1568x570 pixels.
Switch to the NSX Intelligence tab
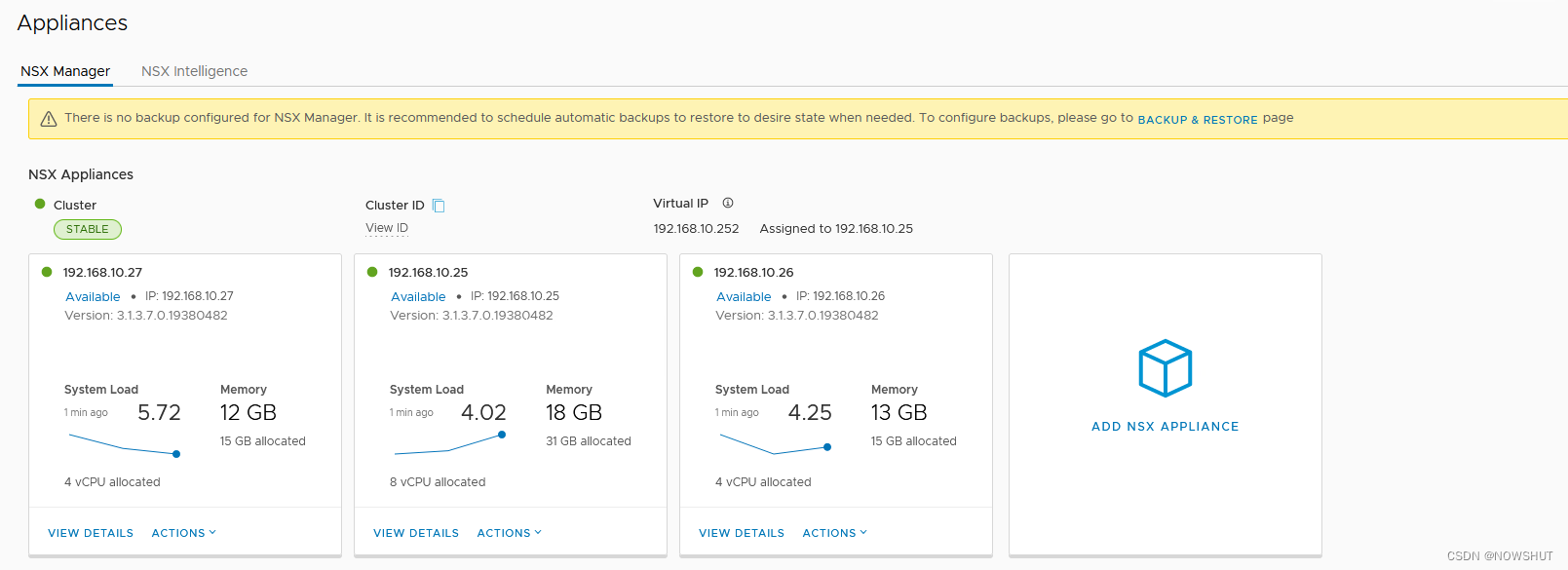pyautogui.click(x=194, y=71)
